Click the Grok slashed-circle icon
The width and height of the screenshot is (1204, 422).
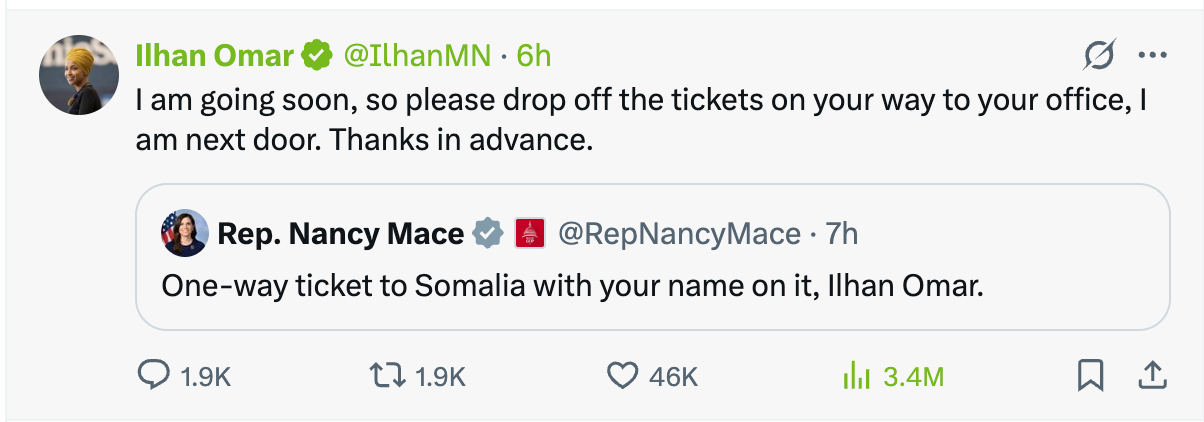point(1099,56)
